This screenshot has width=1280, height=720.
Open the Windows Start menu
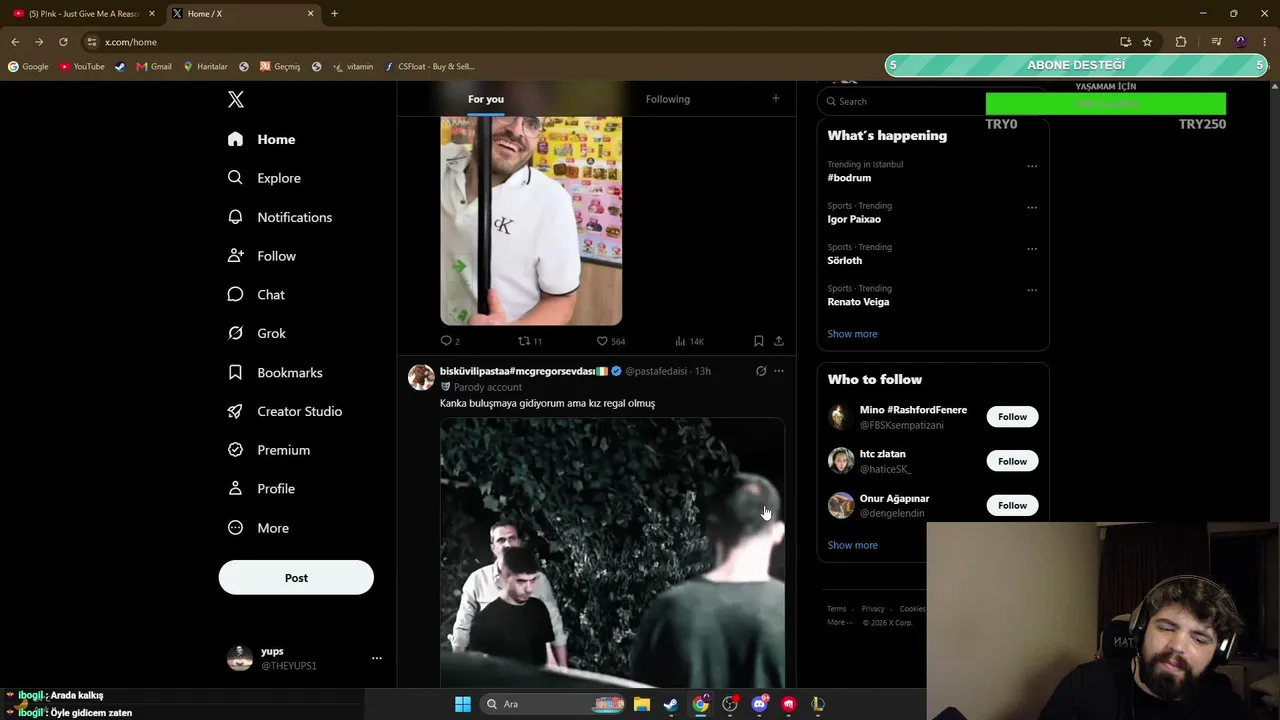coord(462,704)
